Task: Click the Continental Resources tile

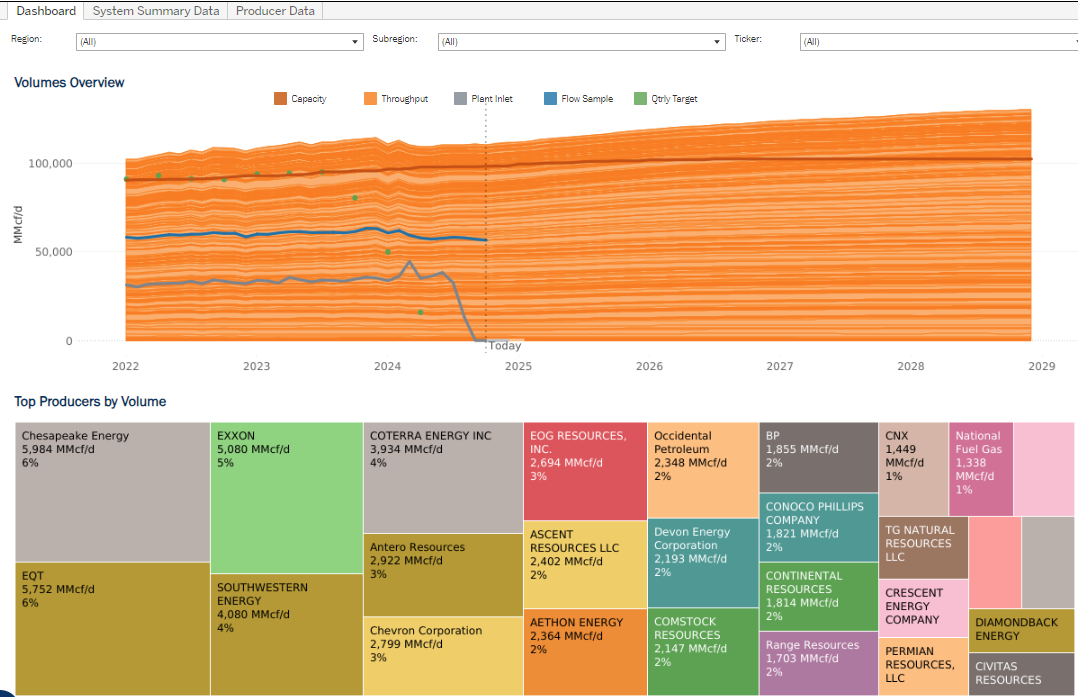Action: 819,597
